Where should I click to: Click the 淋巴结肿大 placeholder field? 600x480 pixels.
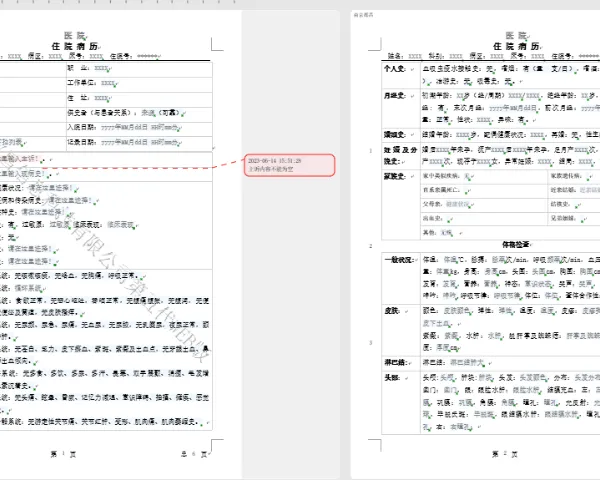pyautogui.click(x=467, y=362)
